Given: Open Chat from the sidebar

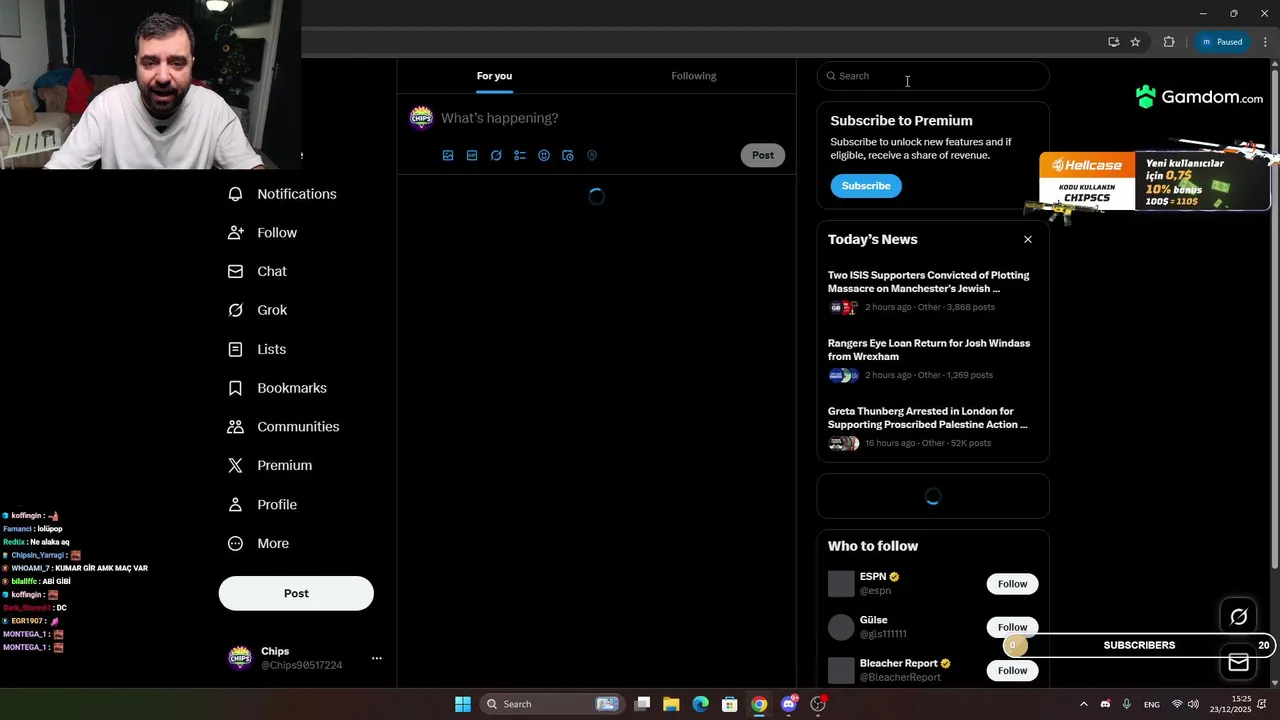Looking at the screenshot, I should [258, 271].
